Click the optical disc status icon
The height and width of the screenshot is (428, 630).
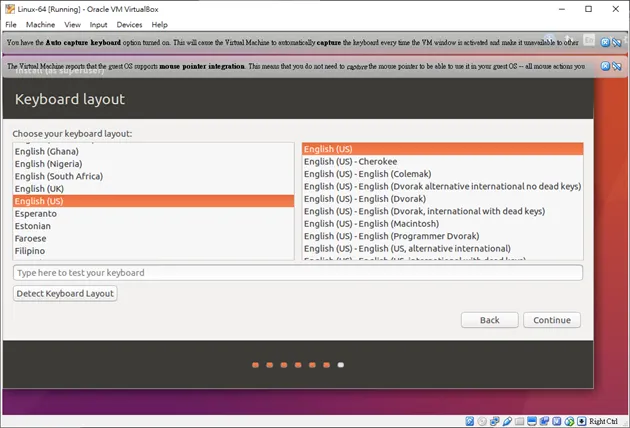tap(482, 421)
